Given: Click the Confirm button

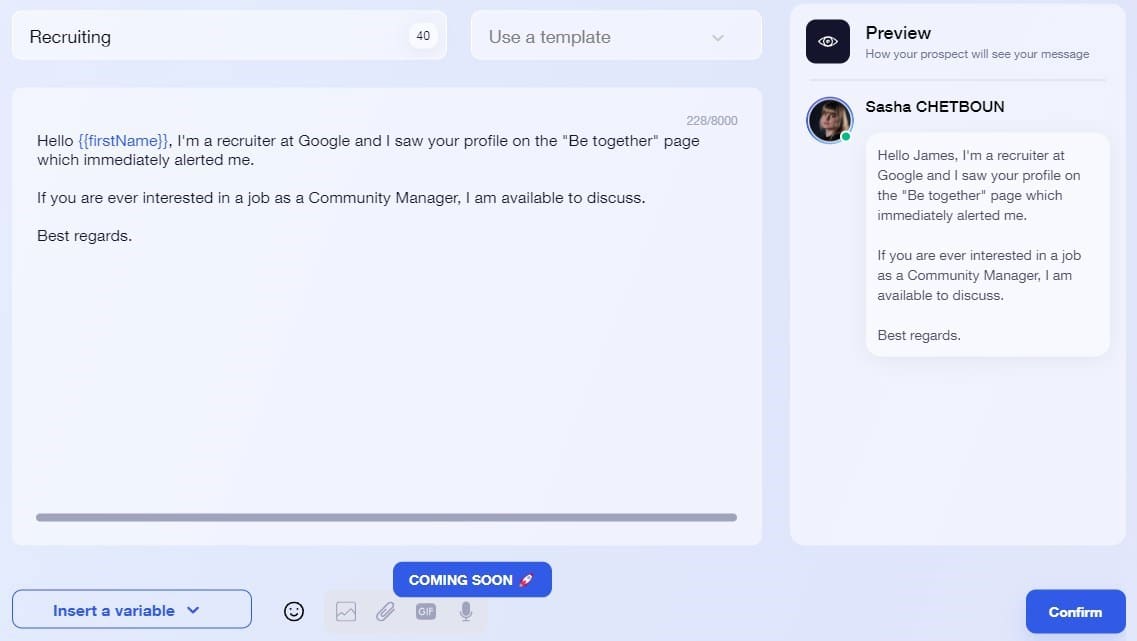Looking at the screenshot, I should tap(1075, 611).
